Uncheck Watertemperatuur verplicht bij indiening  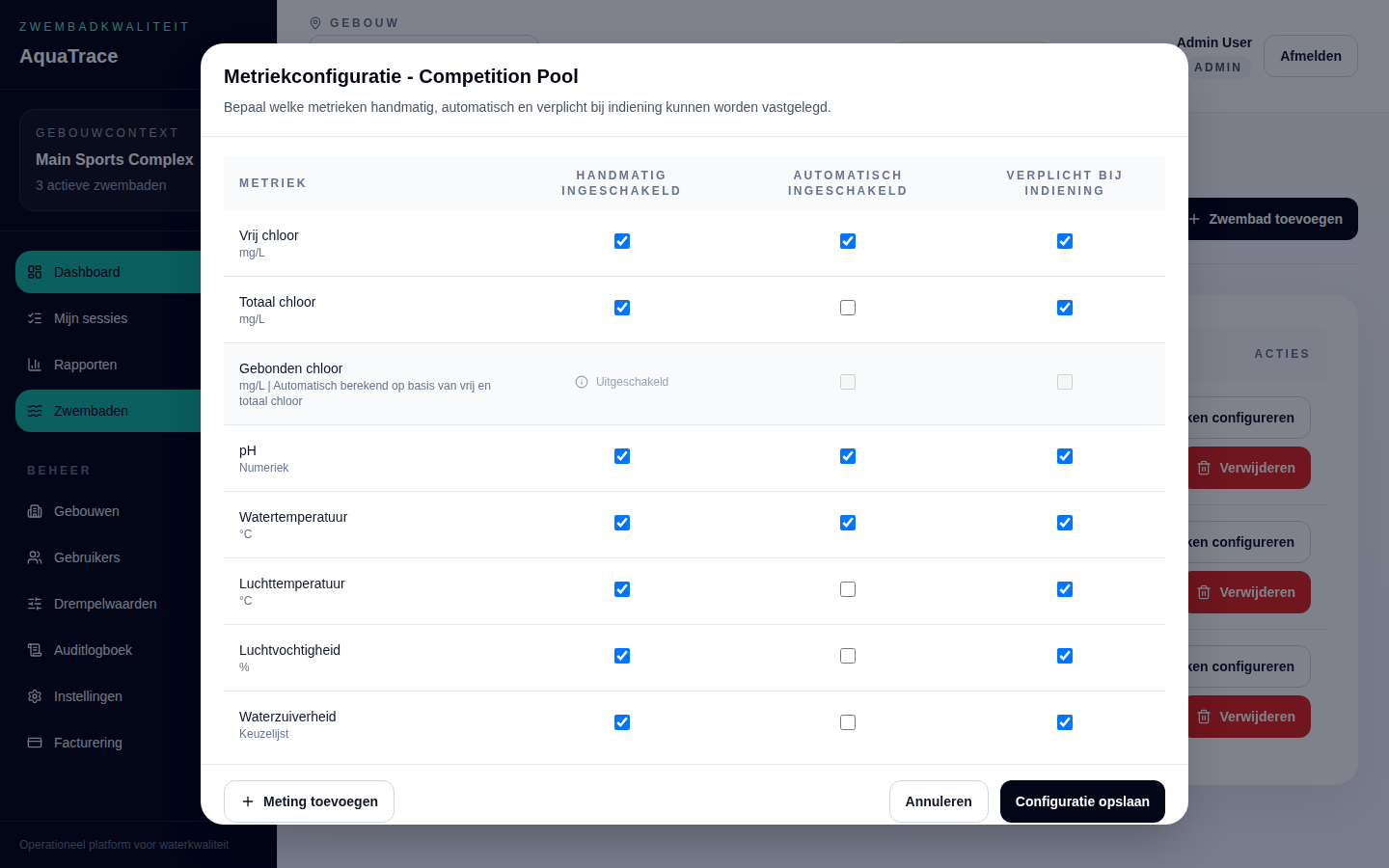1065,523
